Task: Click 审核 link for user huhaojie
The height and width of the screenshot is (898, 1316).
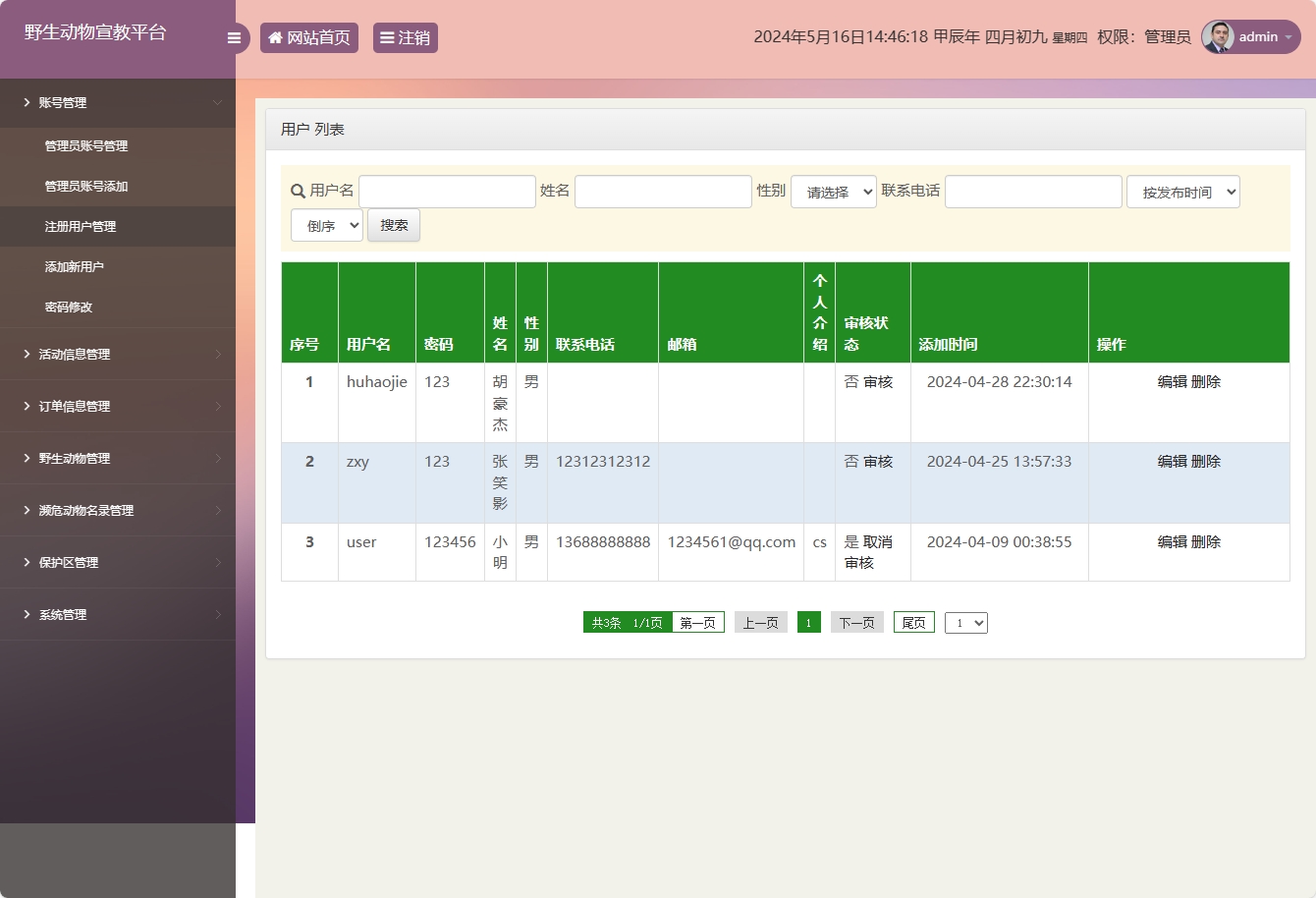Action: 880,381
